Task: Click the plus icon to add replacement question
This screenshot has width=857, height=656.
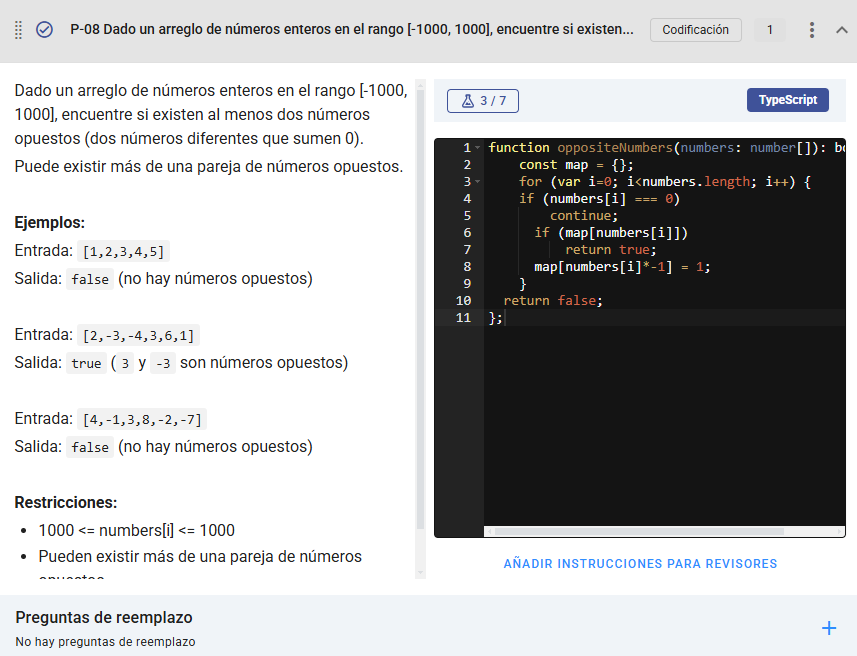Action: click(x=829, y=628)
